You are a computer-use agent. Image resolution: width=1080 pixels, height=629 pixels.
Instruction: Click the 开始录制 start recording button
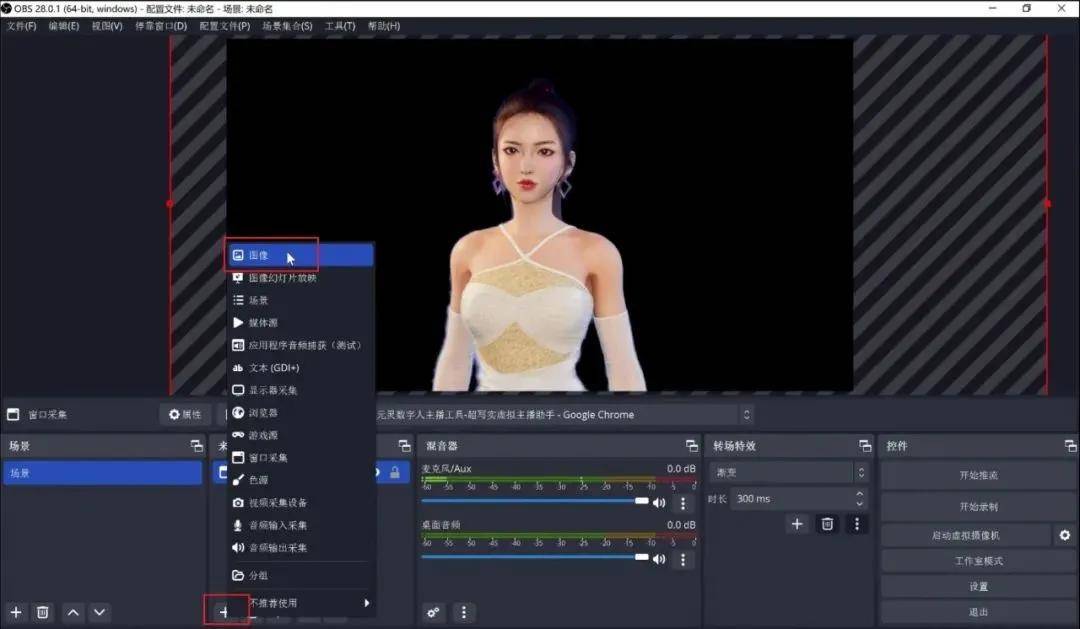tap(978, 506)
